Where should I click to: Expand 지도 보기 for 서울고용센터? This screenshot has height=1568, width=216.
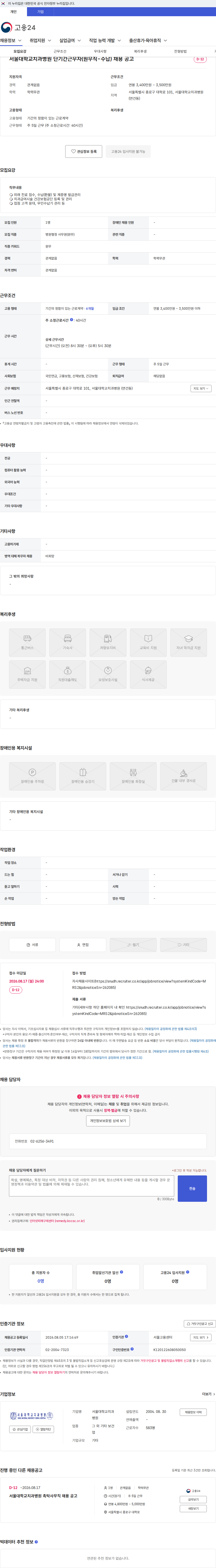[201, 1337]
